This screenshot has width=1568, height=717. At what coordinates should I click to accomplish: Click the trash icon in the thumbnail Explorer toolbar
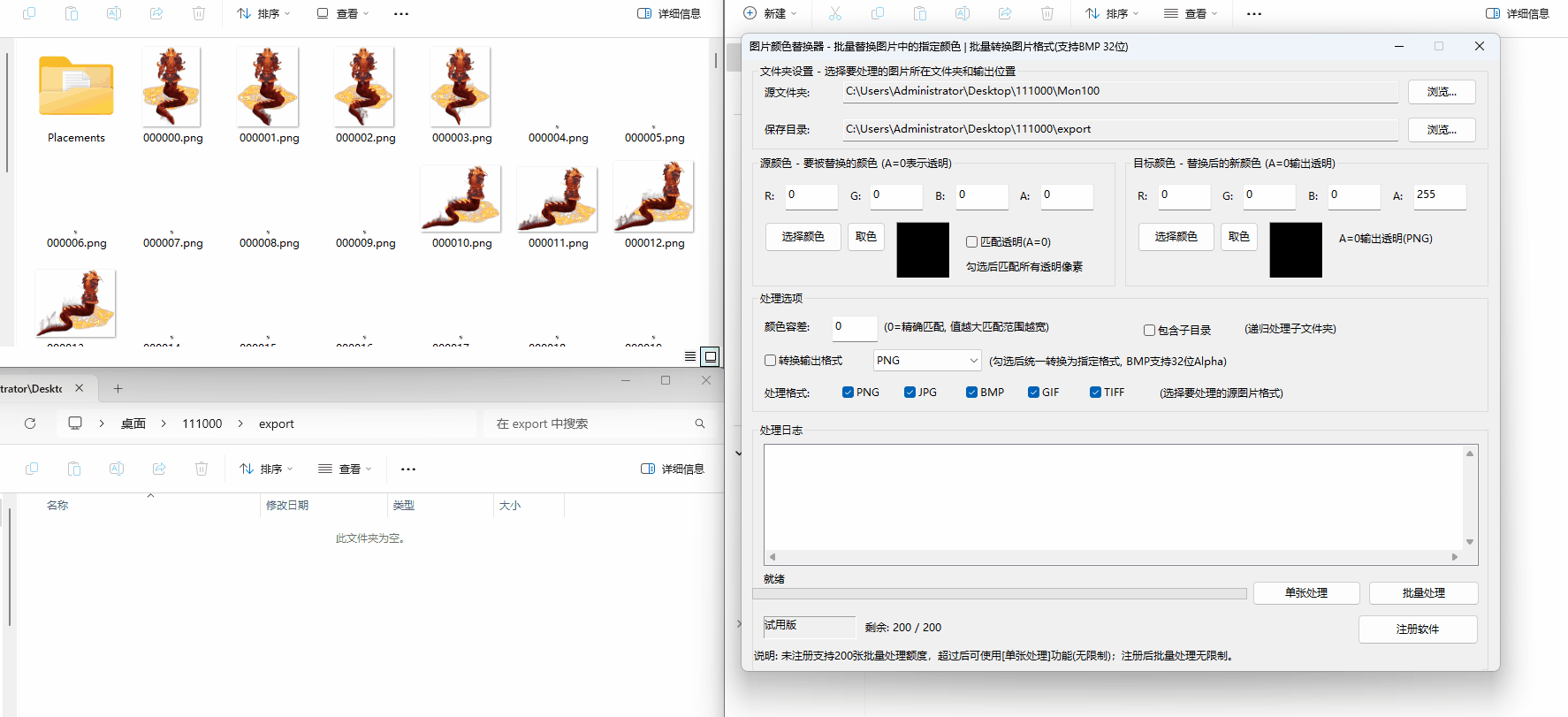[x=199, y=13]
